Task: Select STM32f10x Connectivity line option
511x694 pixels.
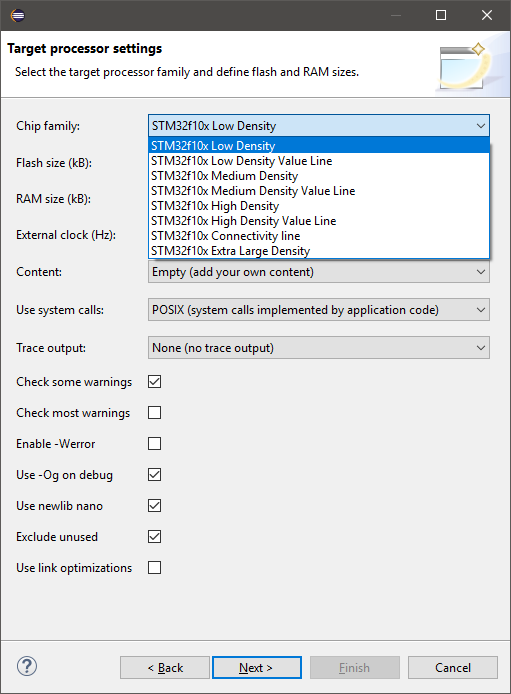Action: tap(319, 236)
